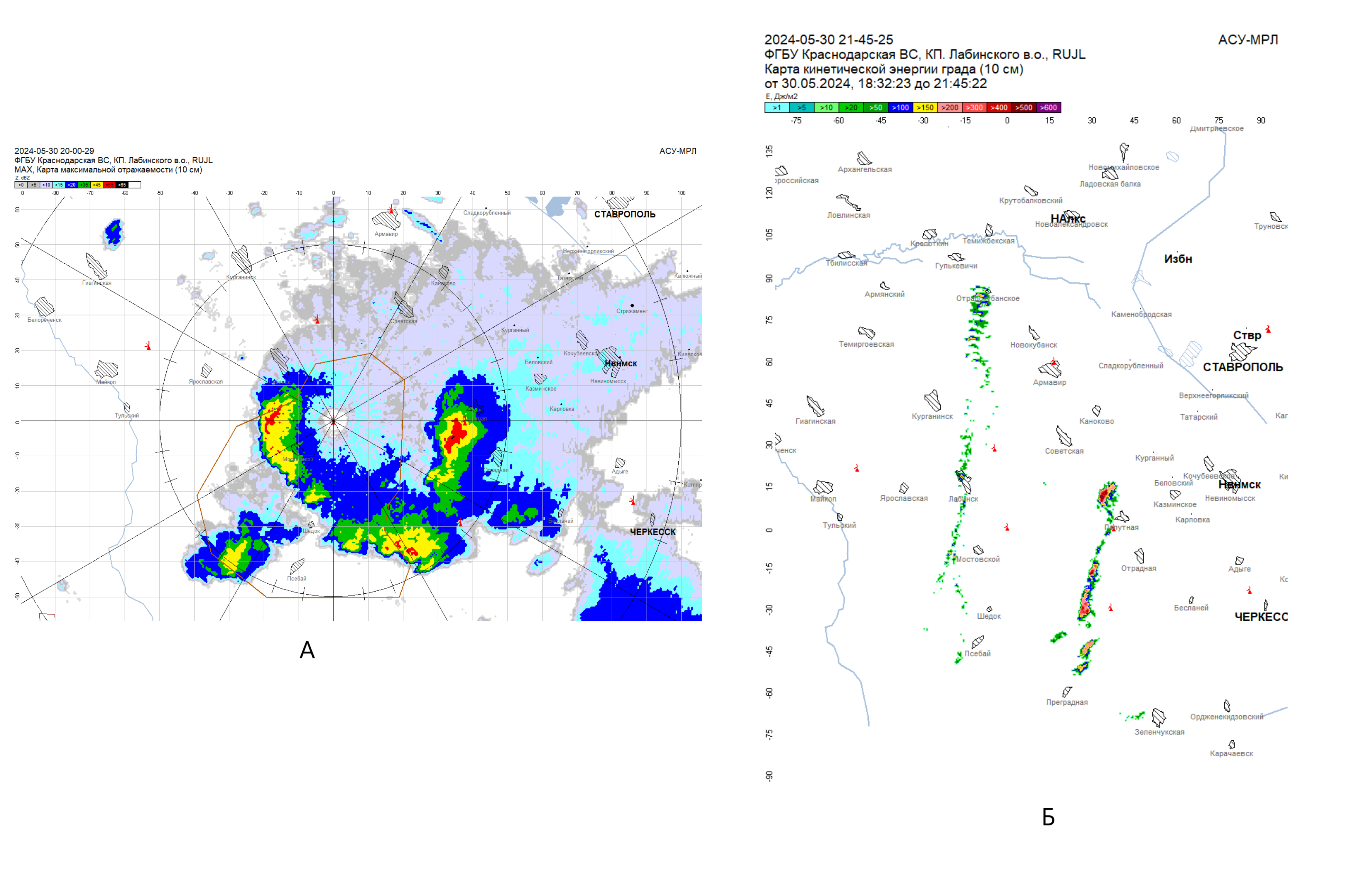Click the Советская settlement icon on map Б
This screenshot has height=895, width=1372.
pyautogui.click(x=1063, y=436)
